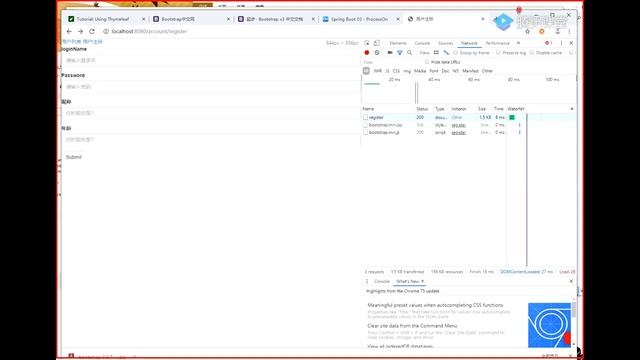Switch to the Elements tab in DevTools
The width and height of the screenshot is (640, 360).
click(398, 43)
